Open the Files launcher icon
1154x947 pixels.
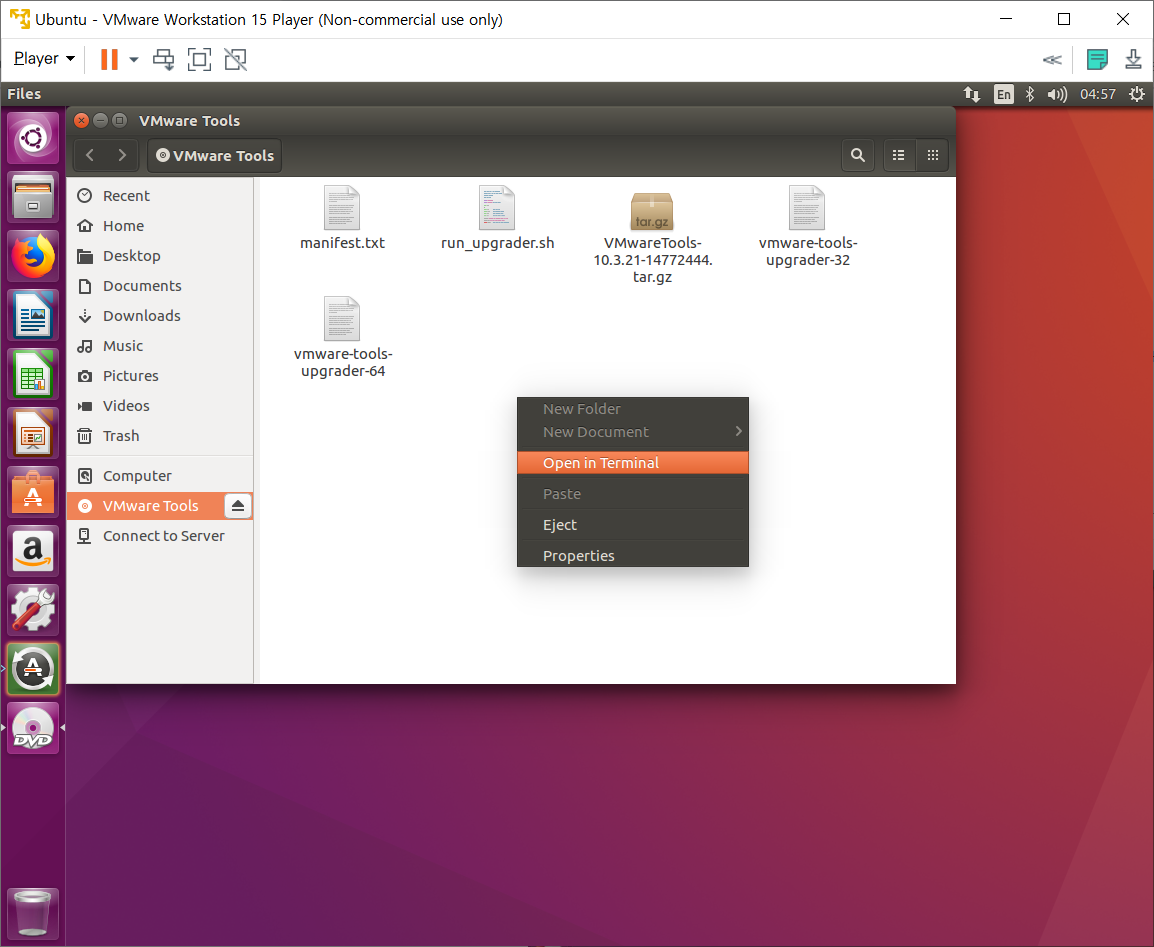(x=33, y=197)
